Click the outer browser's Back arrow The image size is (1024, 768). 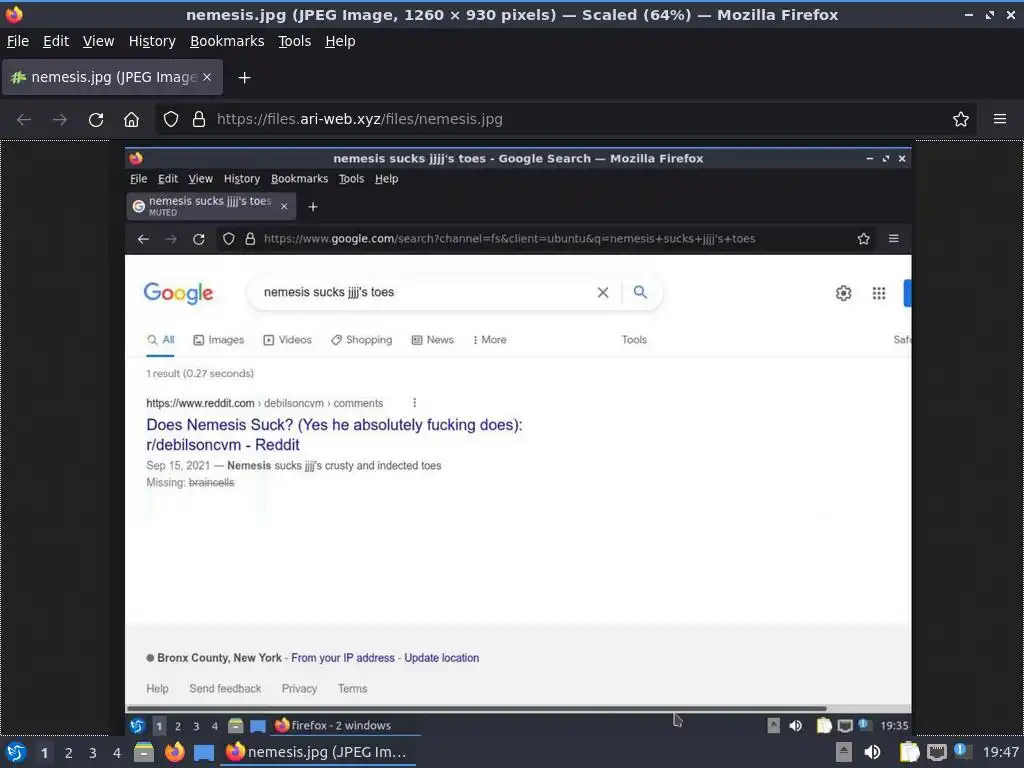(24, 120)
